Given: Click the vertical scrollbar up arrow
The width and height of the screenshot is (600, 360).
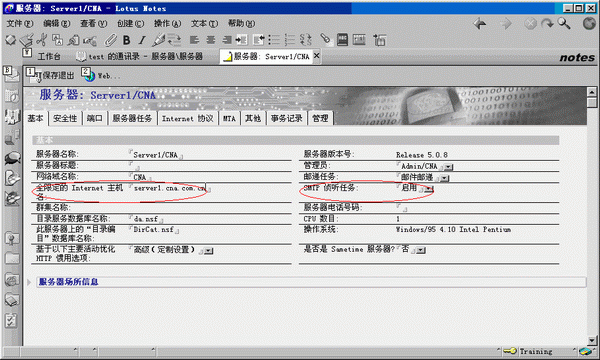Looking at the screenshot, I should pos(592,92).
